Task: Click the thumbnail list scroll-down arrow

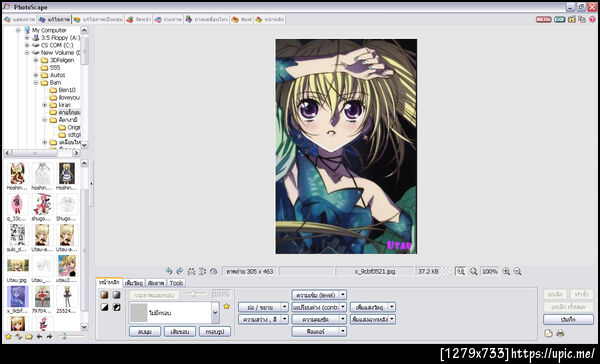Action: click(x=85, y=327)
